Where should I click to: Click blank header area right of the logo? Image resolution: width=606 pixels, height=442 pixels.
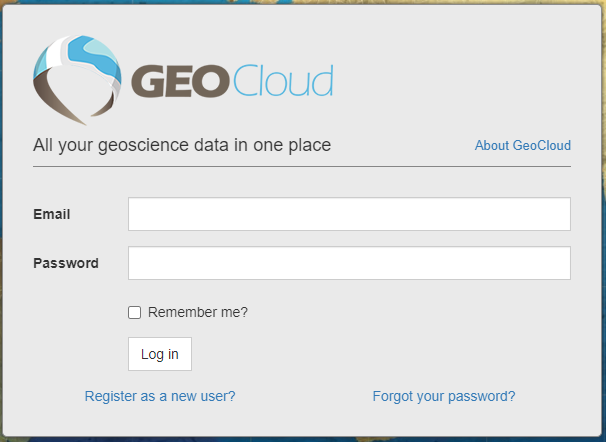tap(460, 80)
